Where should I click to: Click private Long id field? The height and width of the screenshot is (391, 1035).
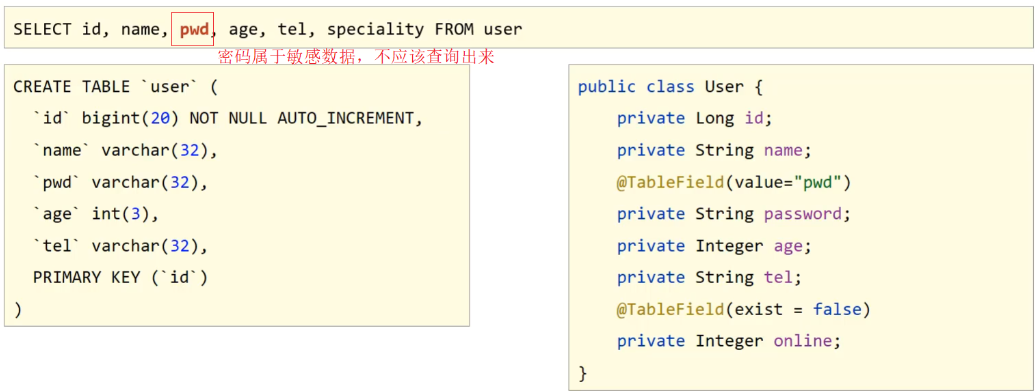tap(694, 119)
